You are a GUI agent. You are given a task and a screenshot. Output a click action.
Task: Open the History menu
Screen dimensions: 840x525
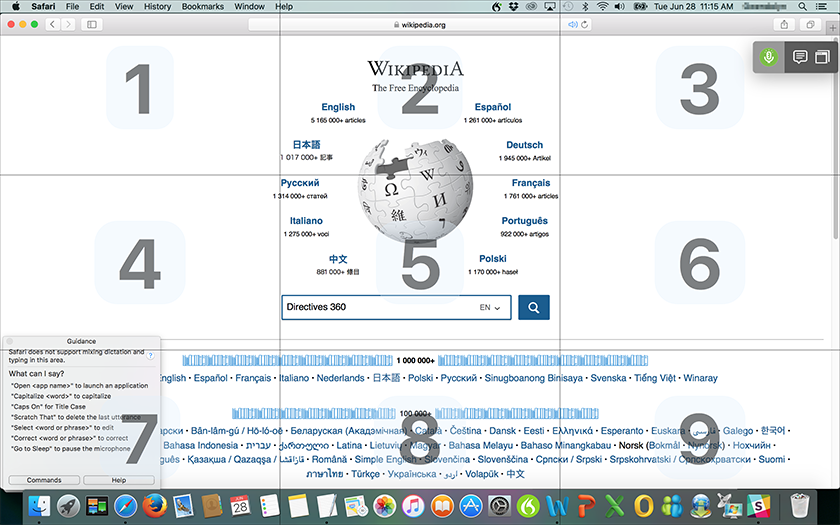point(158,6)
